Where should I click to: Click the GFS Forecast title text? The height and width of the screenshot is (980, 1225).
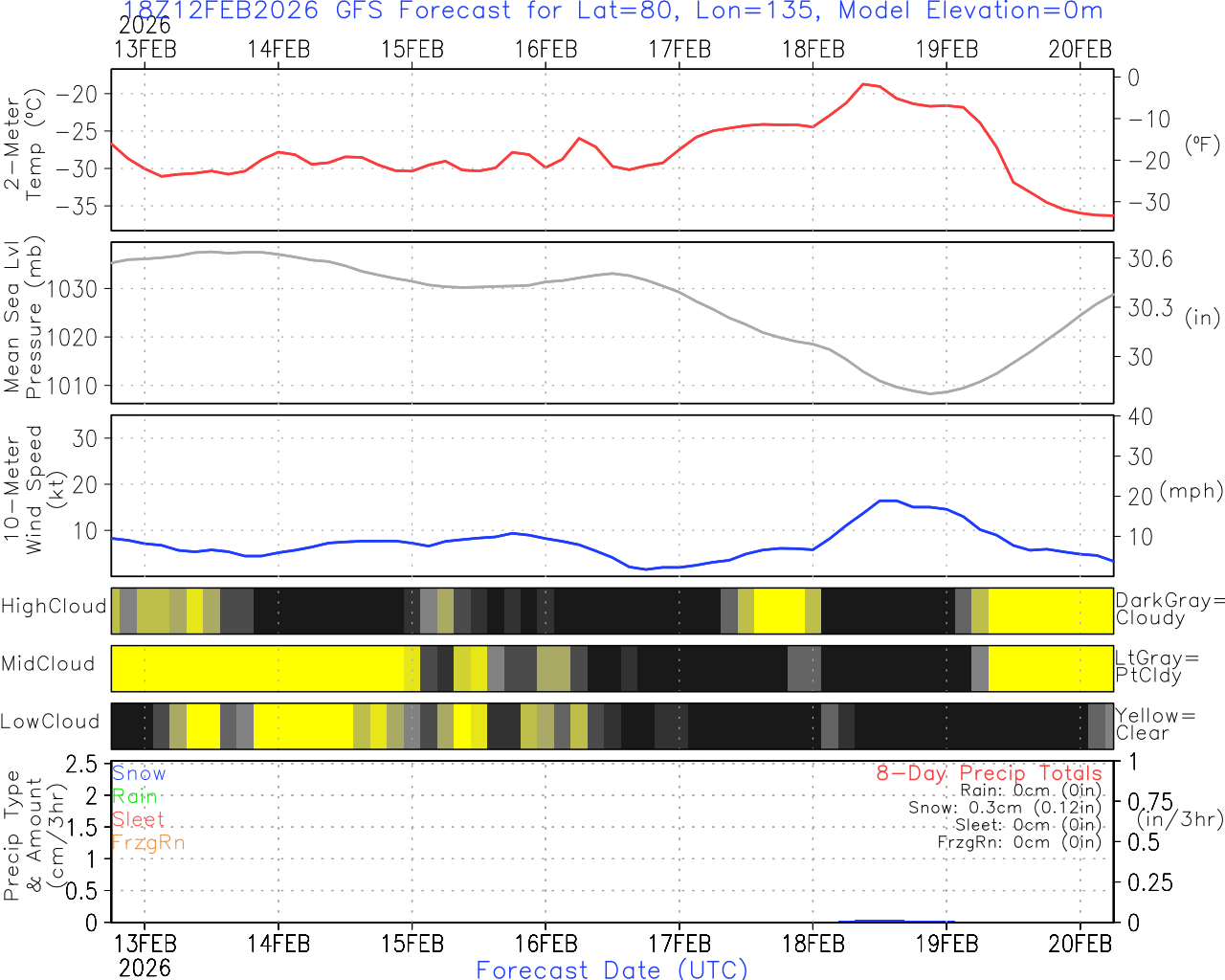coord(612,11)
